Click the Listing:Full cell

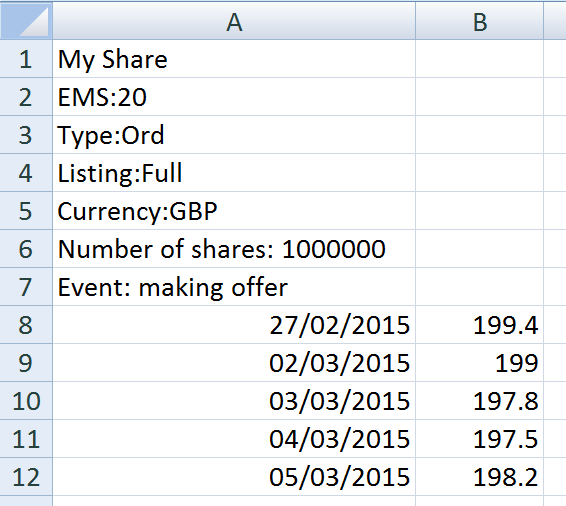tap(234, 173)
